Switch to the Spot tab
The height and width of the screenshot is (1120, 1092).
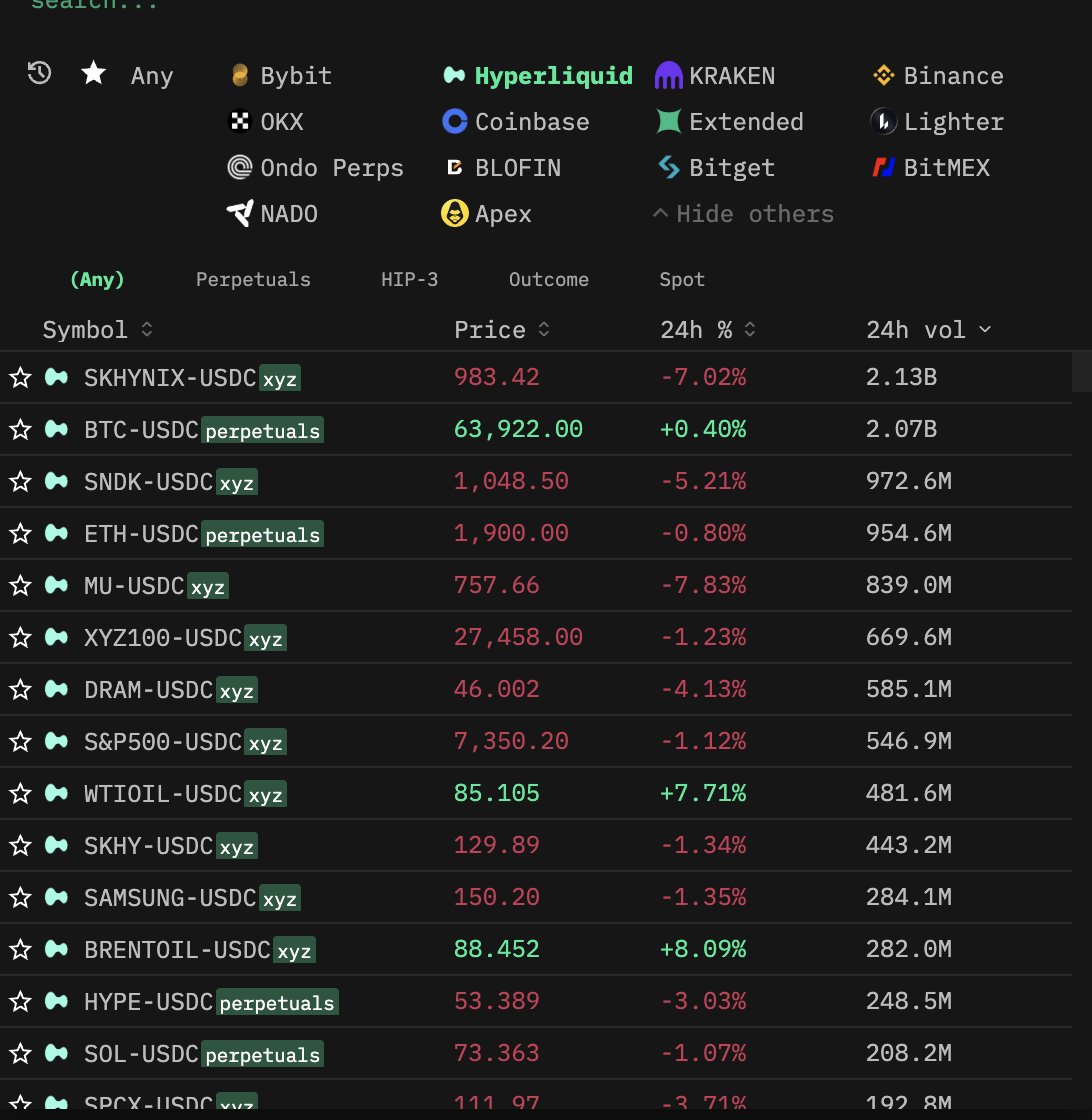(682, 279)
